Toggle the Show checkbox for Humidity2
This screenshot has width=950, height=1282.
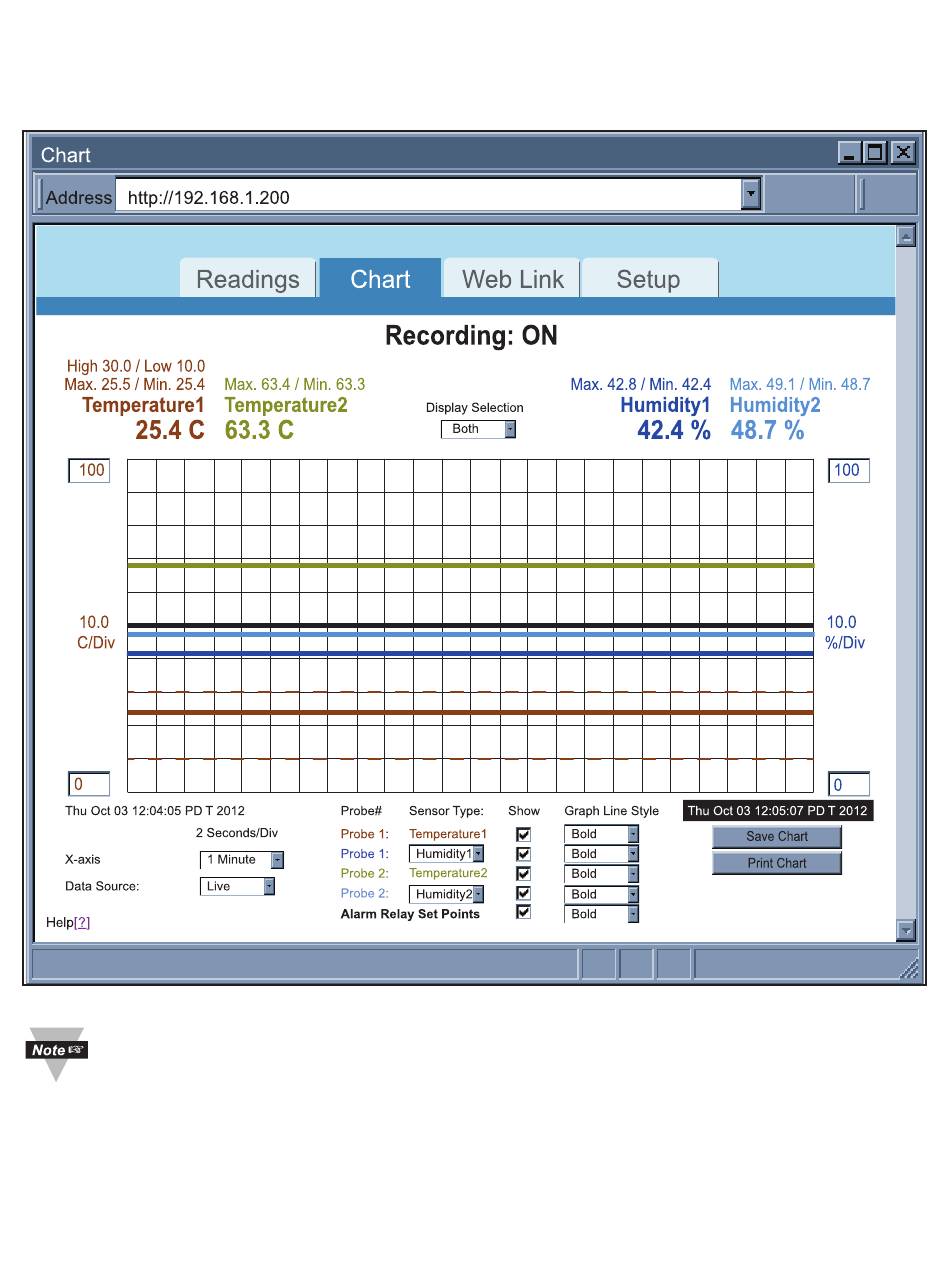tap(523, 894)
